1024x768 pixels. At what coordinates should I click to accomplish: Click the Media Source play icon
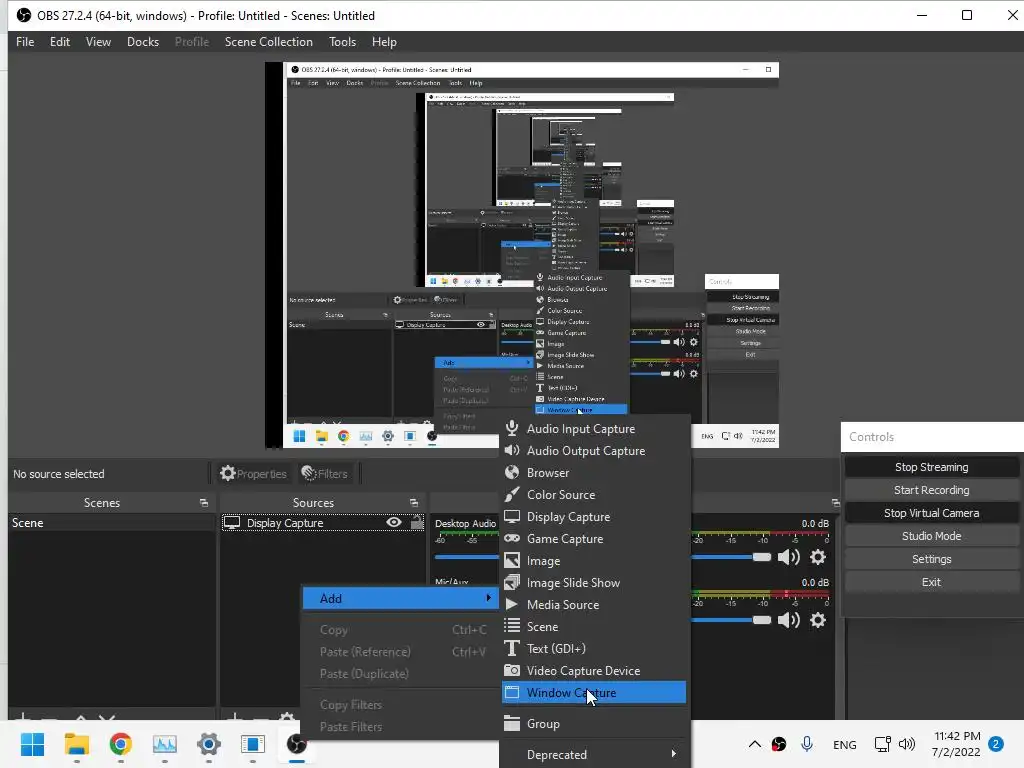click(x=512, y=604)
